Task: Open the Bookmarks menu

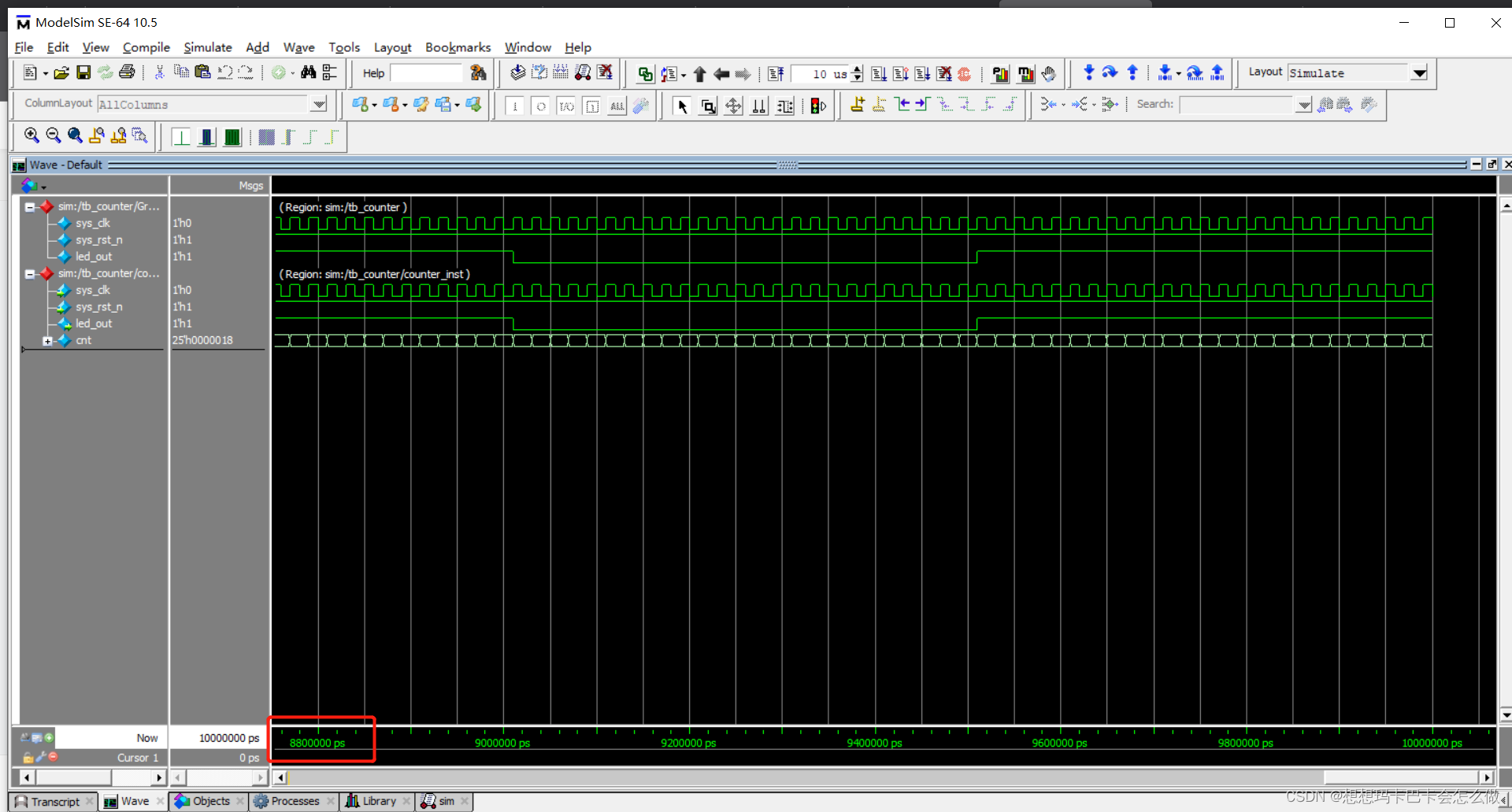Action: pos(458,47)
